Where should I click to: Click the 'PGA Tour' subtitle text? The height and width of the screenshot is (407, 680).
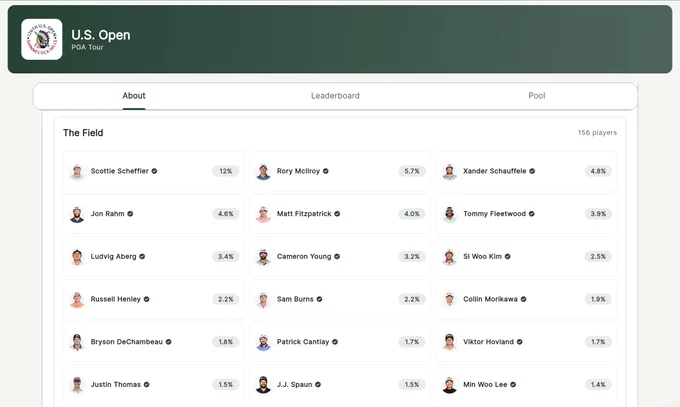pyautogui.click(x=87, y=47)
